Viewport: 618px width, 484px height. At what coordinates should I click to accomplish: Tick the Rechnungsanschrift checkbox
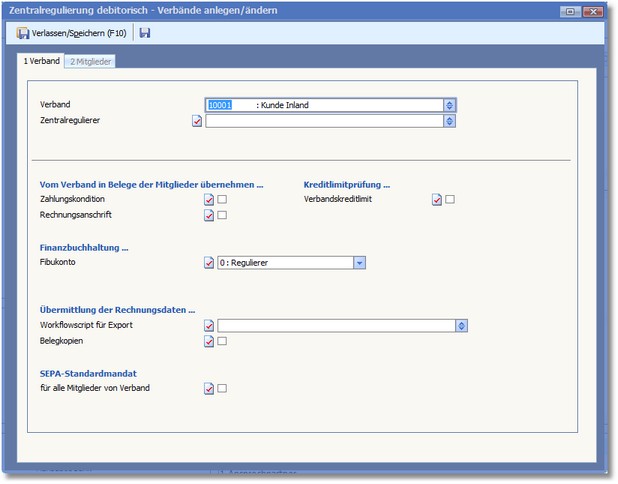222,216
